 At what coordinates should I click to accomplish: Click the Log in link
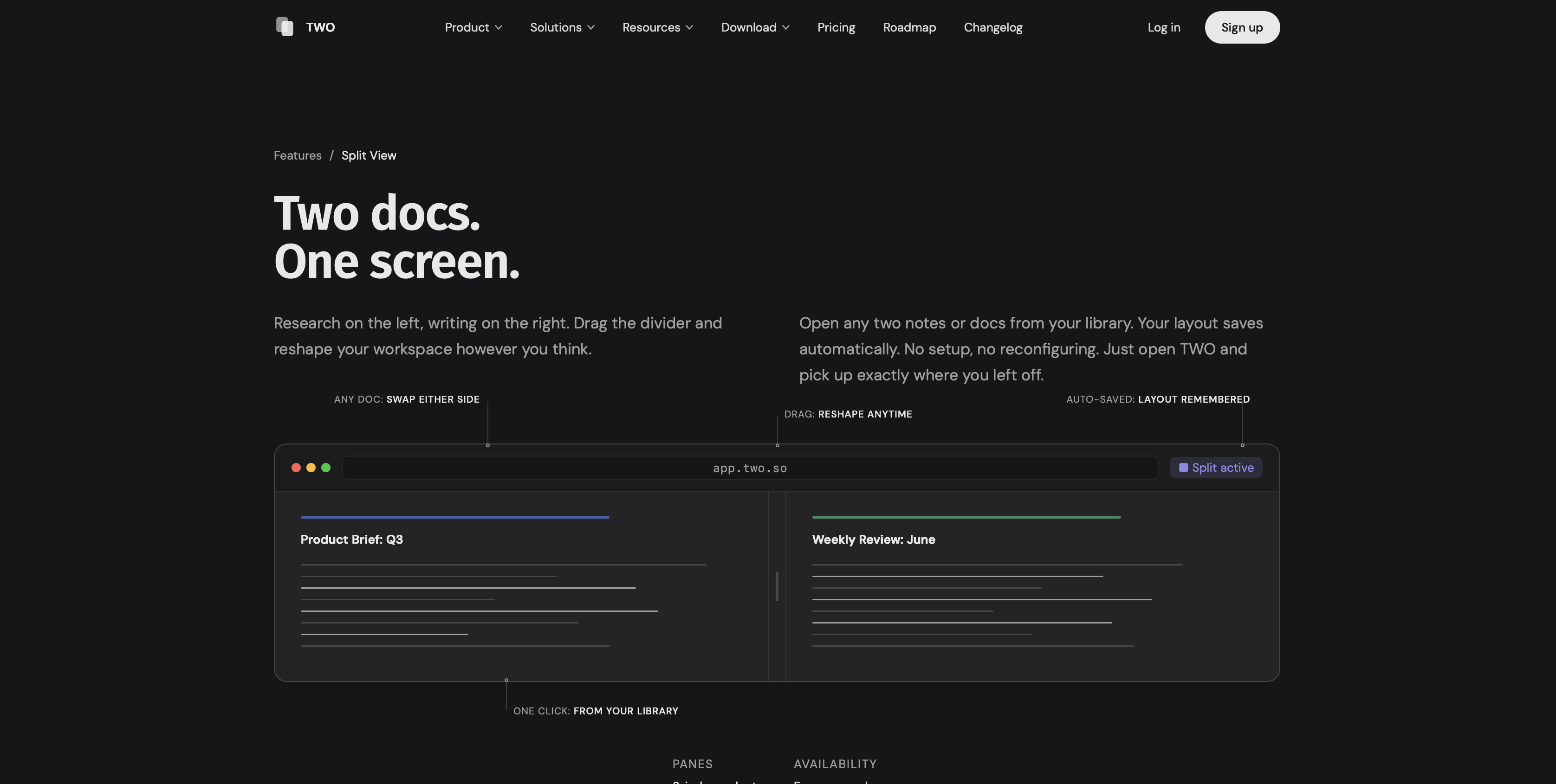tap(1163, 27)
